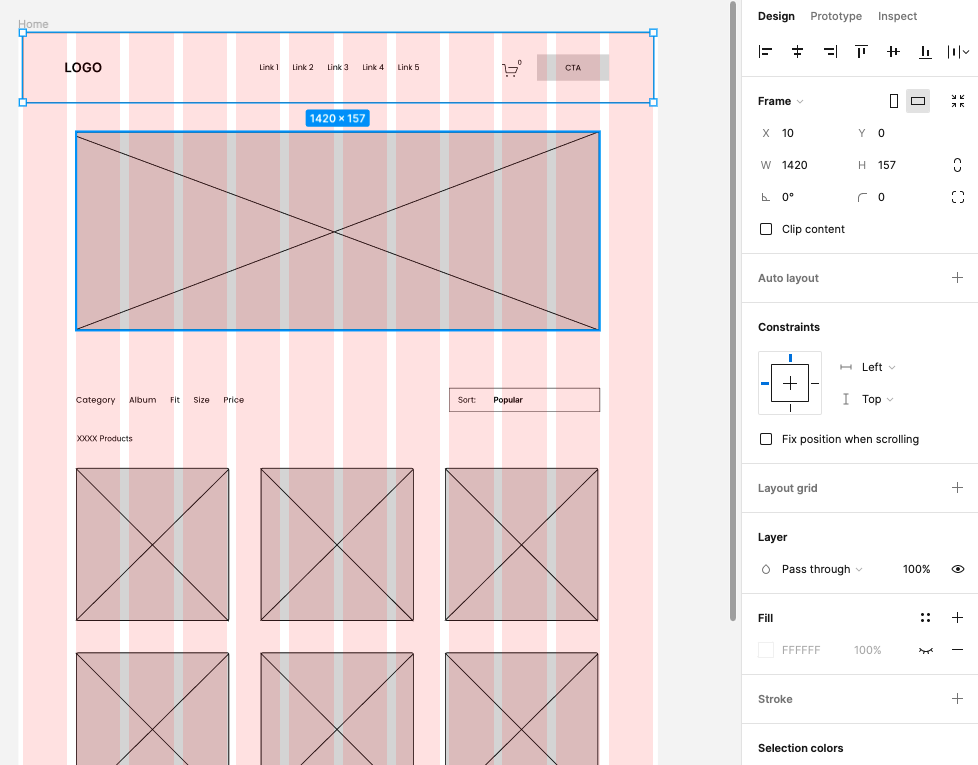This screenshot has height=765, width=978.
Task: Select the Align horizontal centers icon
Action: pos(797,51)
